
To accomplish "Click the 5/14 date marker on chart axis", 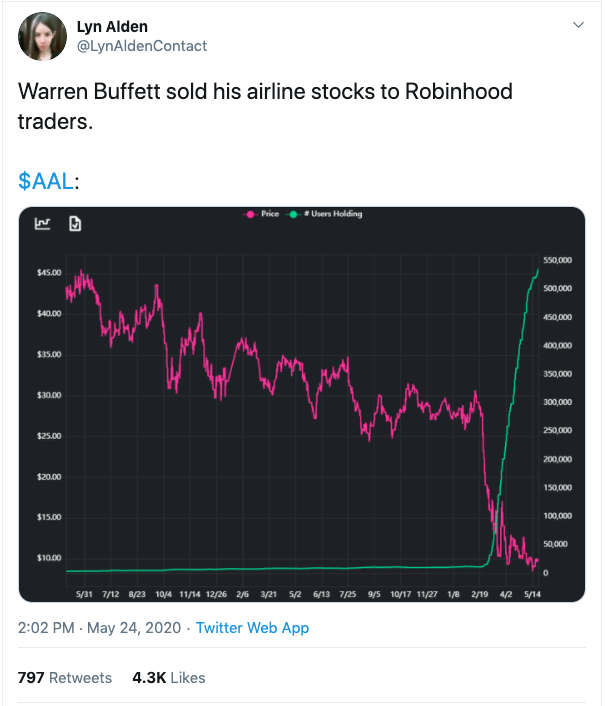I will pyautogui.click(x=533, y=594).
